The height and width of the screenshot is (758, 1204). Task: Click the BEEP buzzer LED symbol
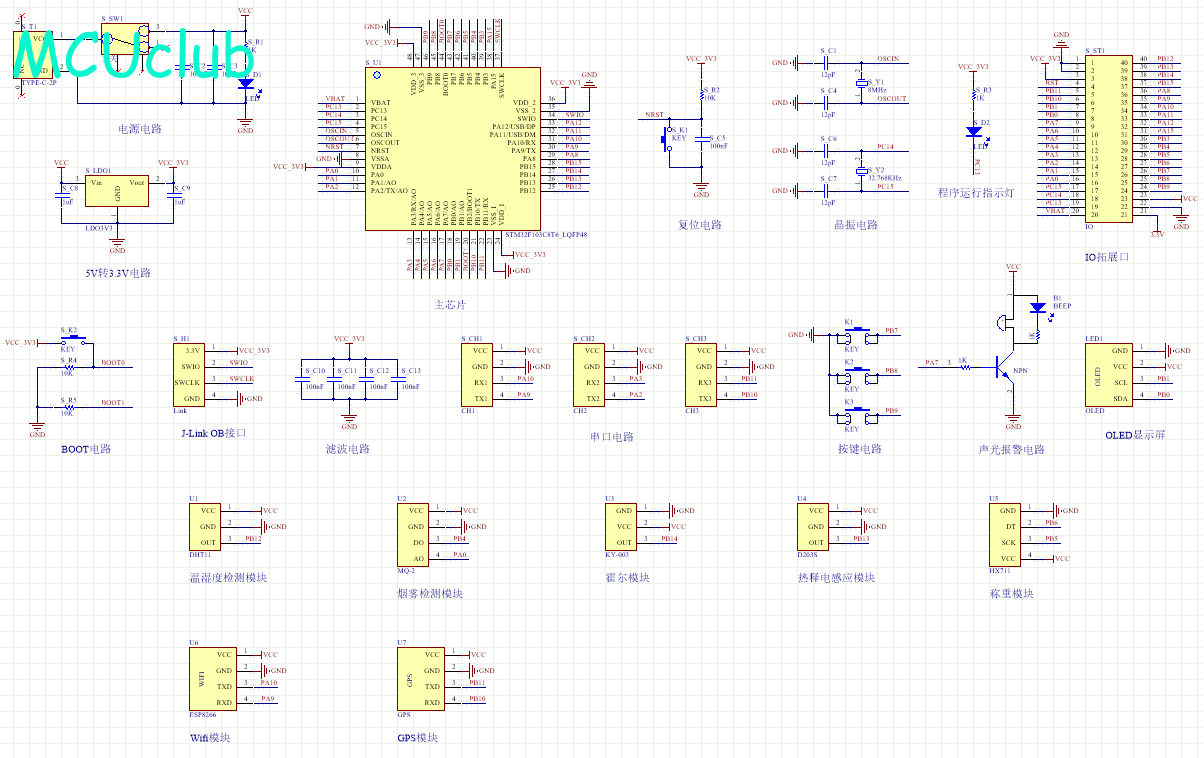pos(1037,312)
